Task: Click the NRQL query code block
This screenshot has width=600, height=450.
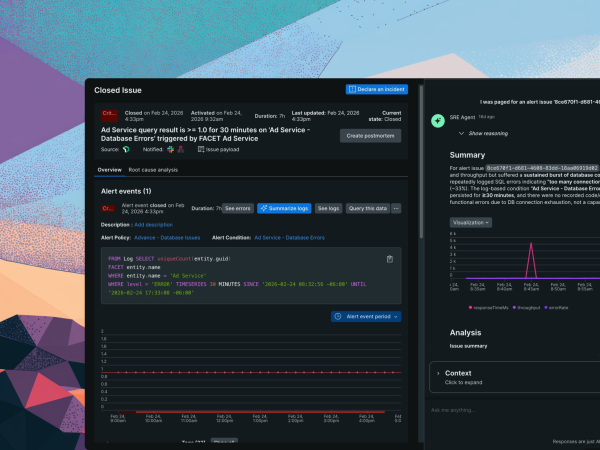Action: pos(251,276)
